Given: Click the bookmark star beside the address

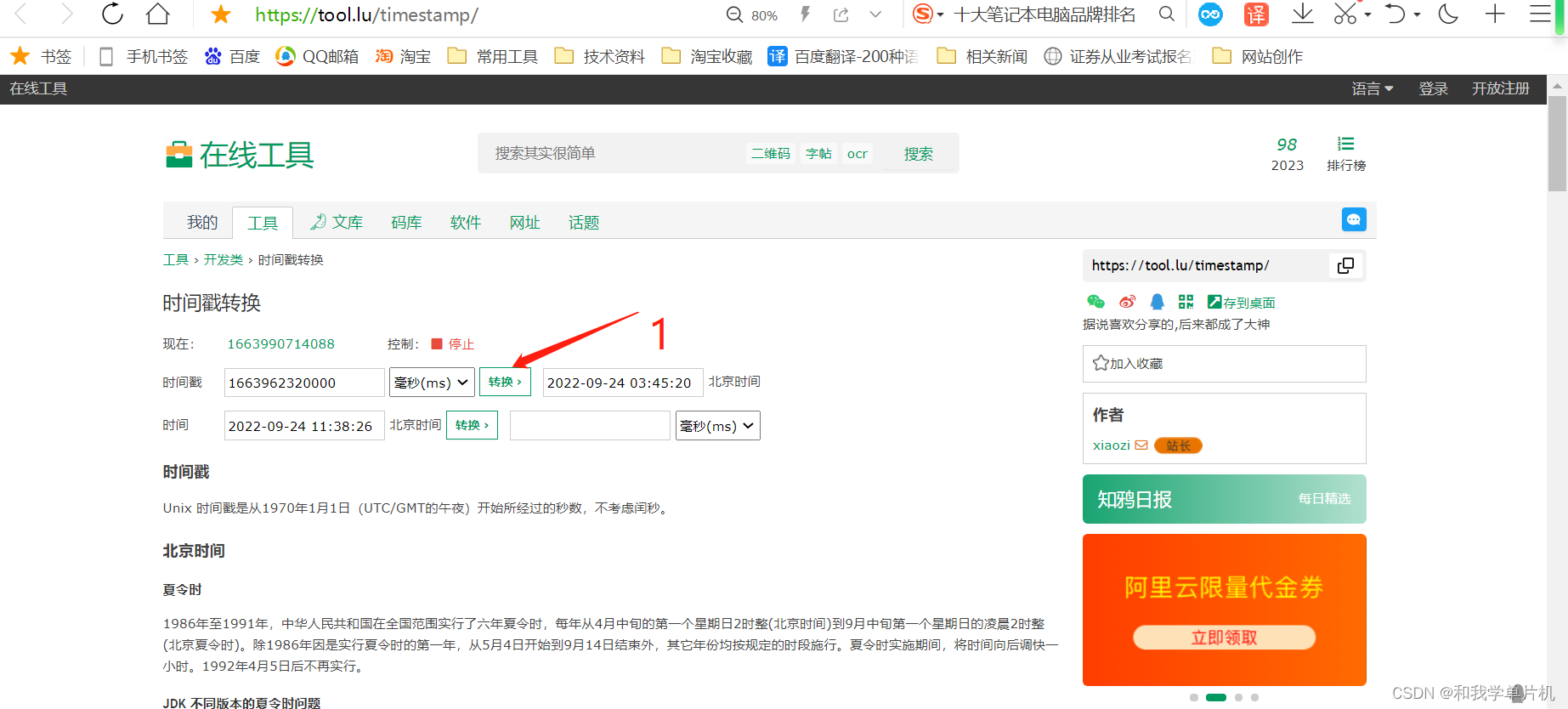Looking at the screenshot, I should (x=221, y=14).
